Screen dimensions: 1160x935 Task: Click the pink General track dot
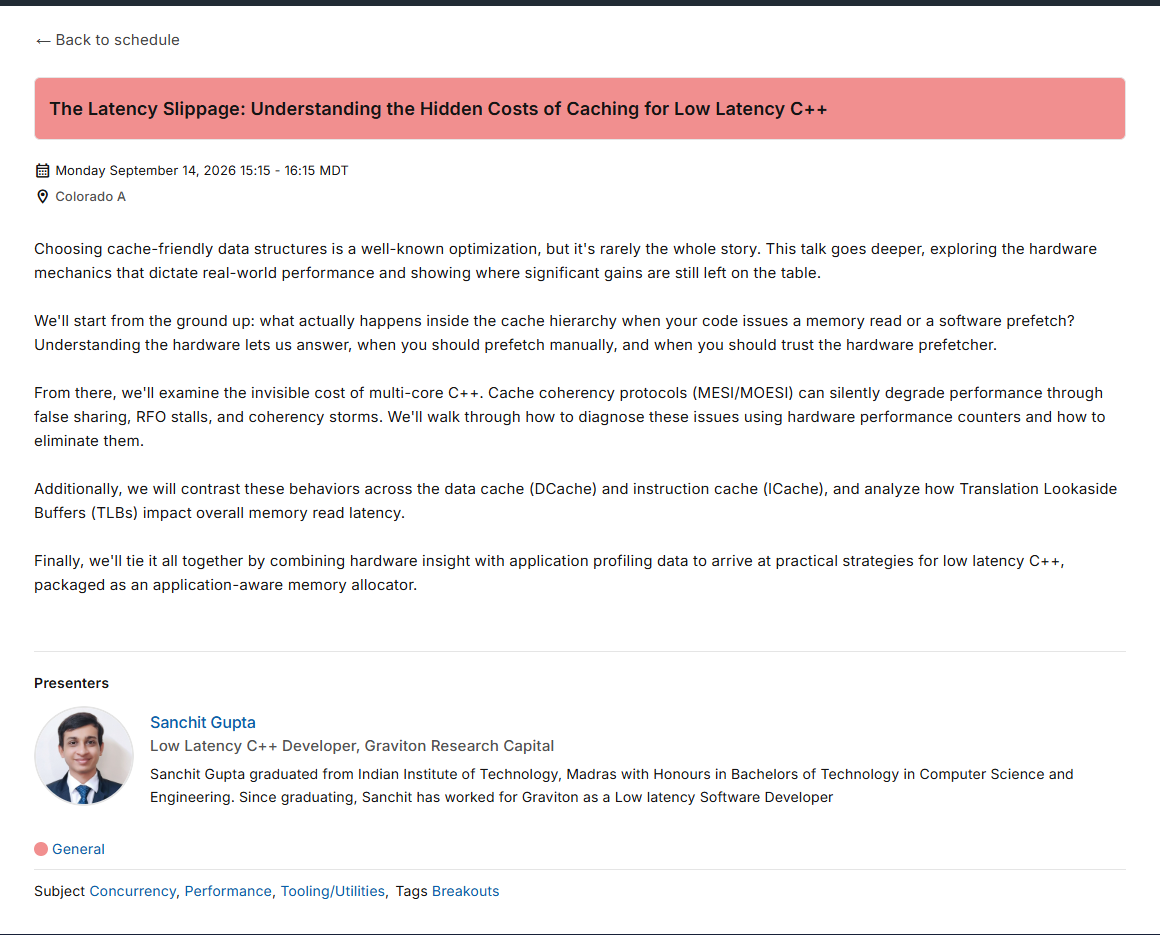[x=41, y=849]
